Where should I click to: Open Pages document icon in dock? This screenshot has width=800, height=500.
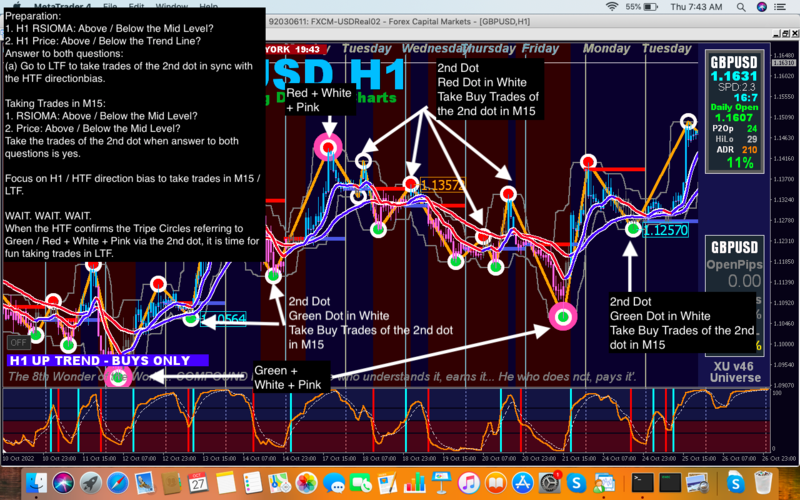(x=387, y=482)
